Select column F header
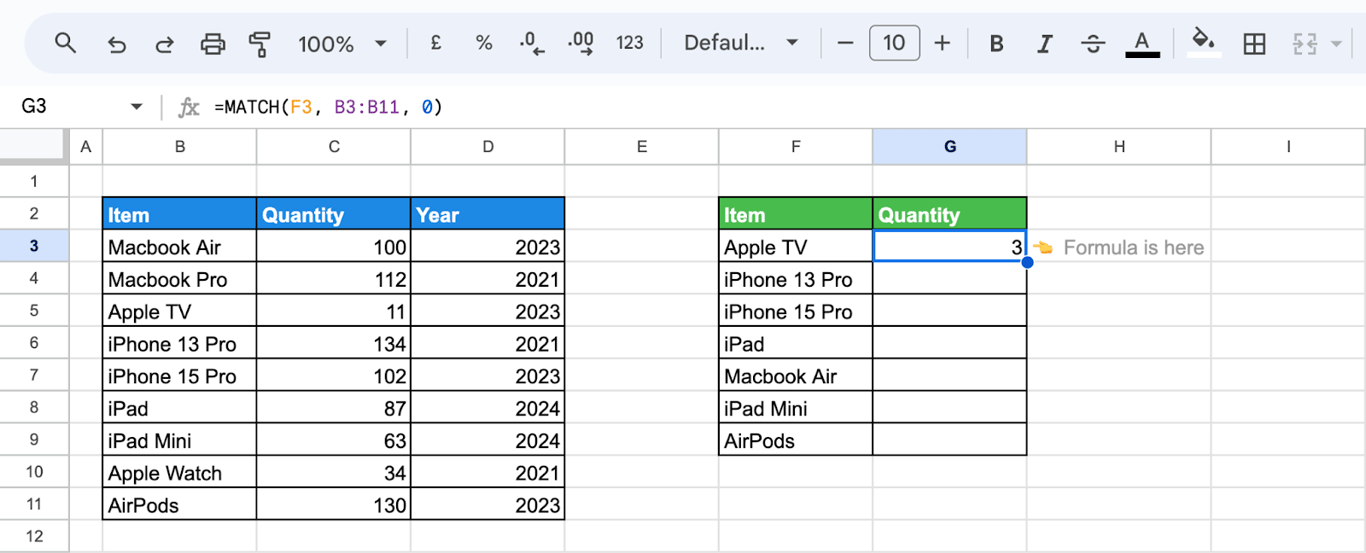The height and width of the screenshot is (553, 1366). tap(796, 147)
